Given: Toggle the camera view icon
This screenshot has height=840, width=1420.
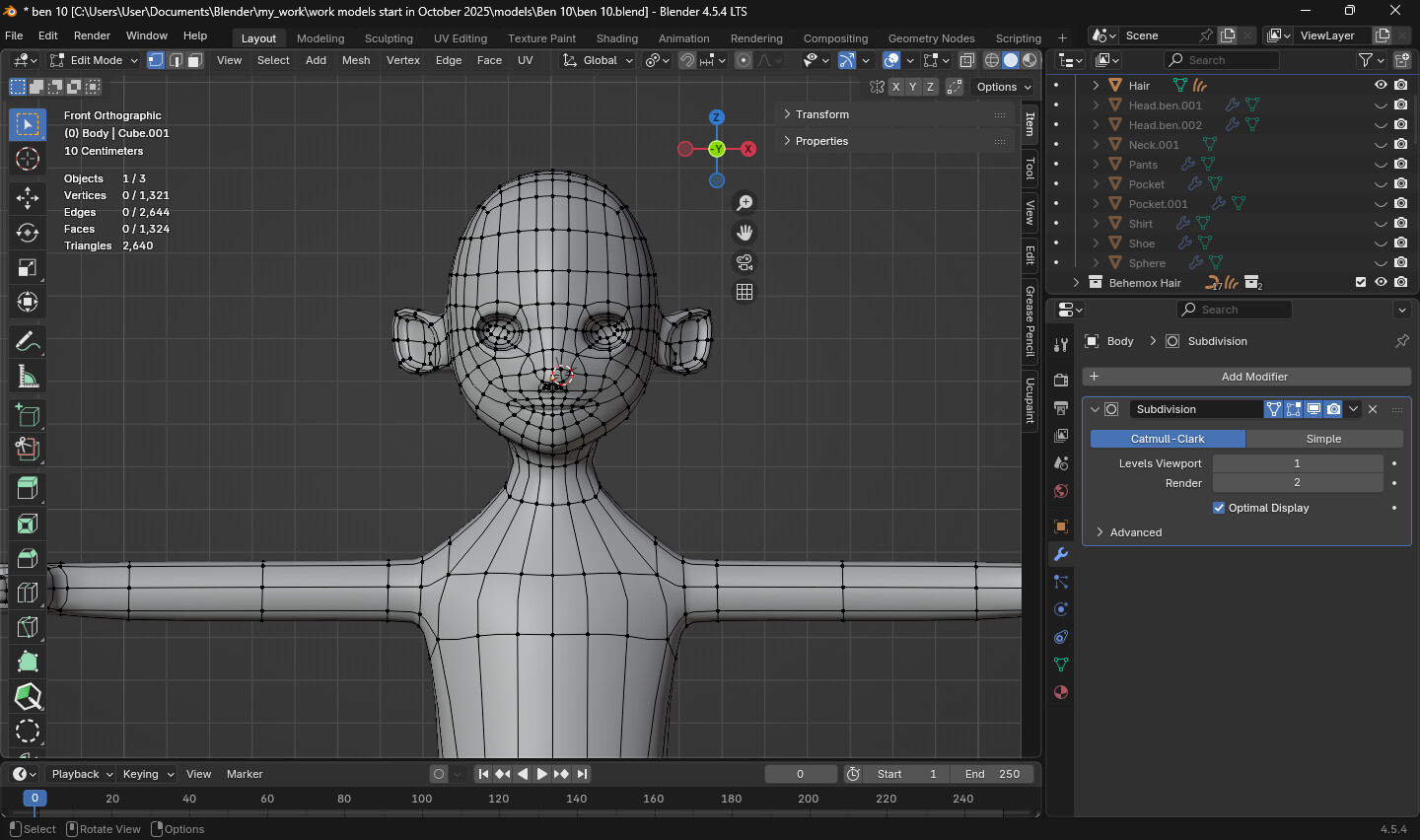Looking at the screenshot, I should [745, 262].
